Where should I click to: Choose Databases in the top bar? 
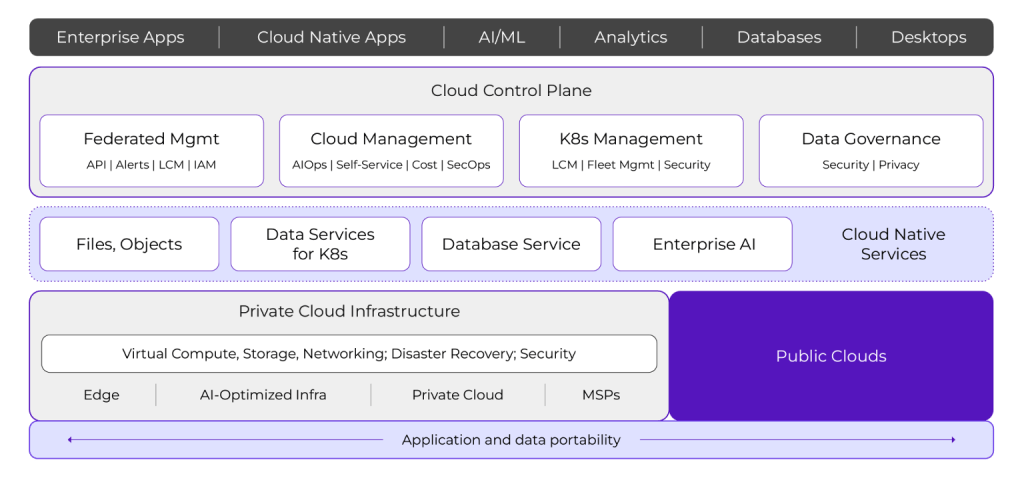pos(778,37)
